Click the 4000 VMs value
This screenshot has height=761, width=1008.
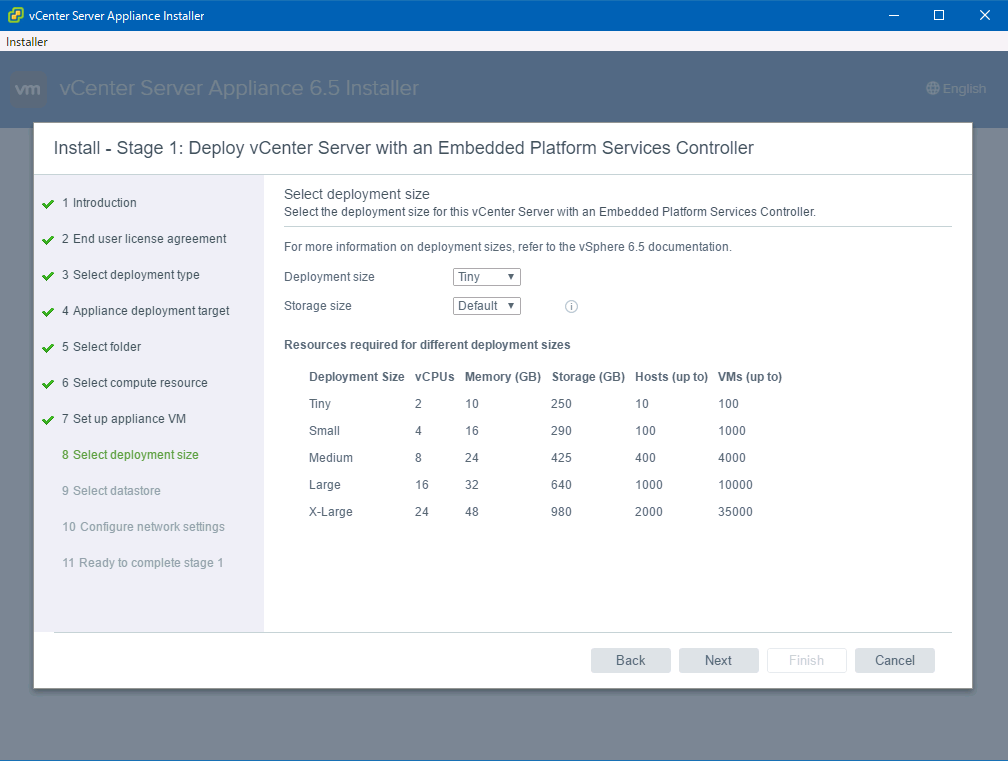click(x=732, y=458)
